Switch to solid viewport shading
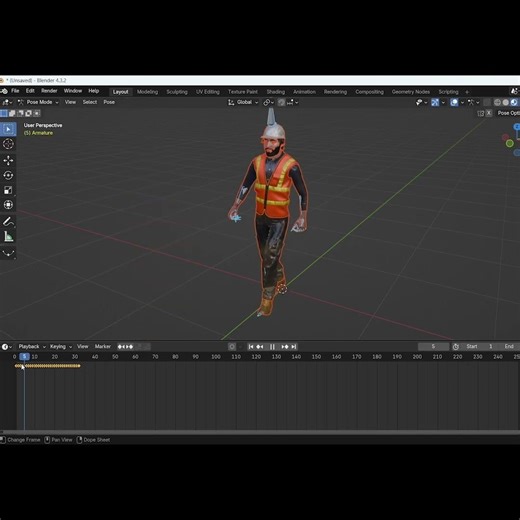520x520 pixels. (505, 102)
